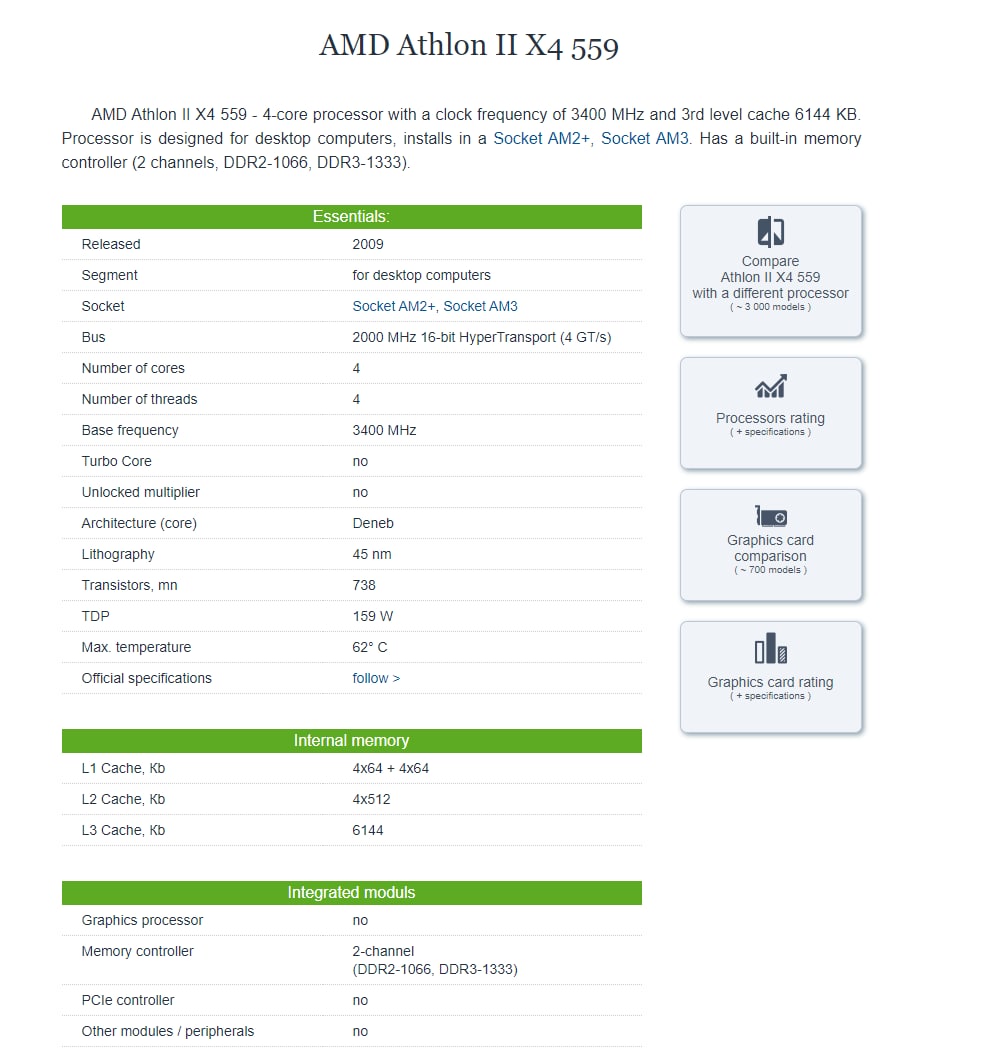Open Socket AM3 link in the intro paragraph
The height and width of the screenshot is (1061, 988).
coord(645,139)
